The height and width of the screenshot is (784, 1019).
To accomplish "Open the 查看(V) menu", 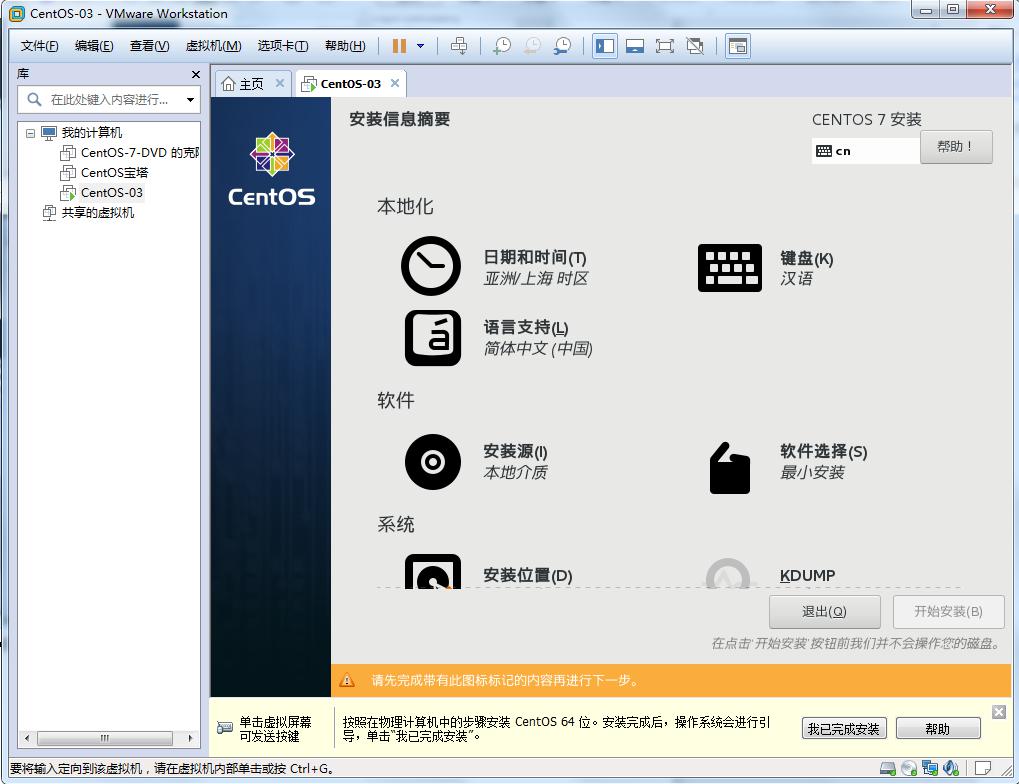I will point(149,46).
